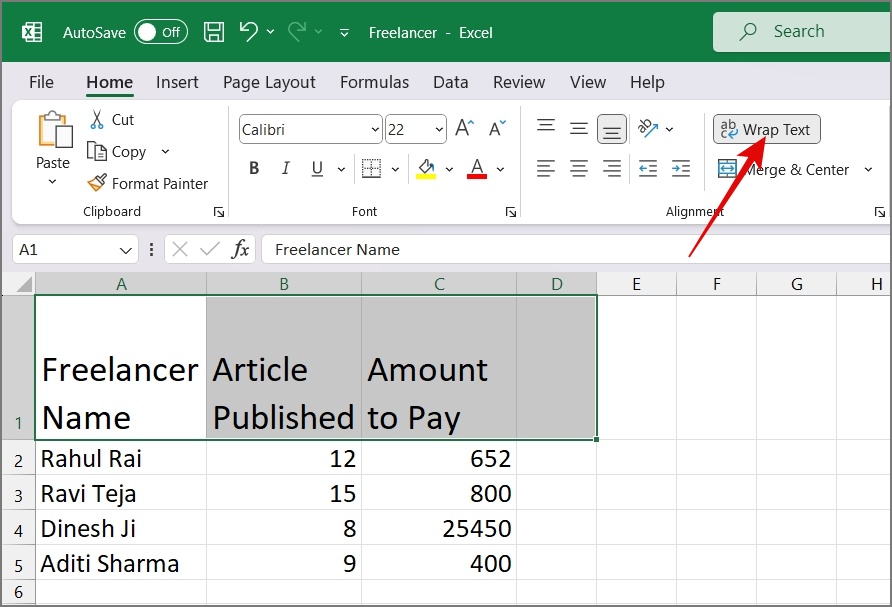
Task: Activate the Format Painter brush
Action: [97, 183]
